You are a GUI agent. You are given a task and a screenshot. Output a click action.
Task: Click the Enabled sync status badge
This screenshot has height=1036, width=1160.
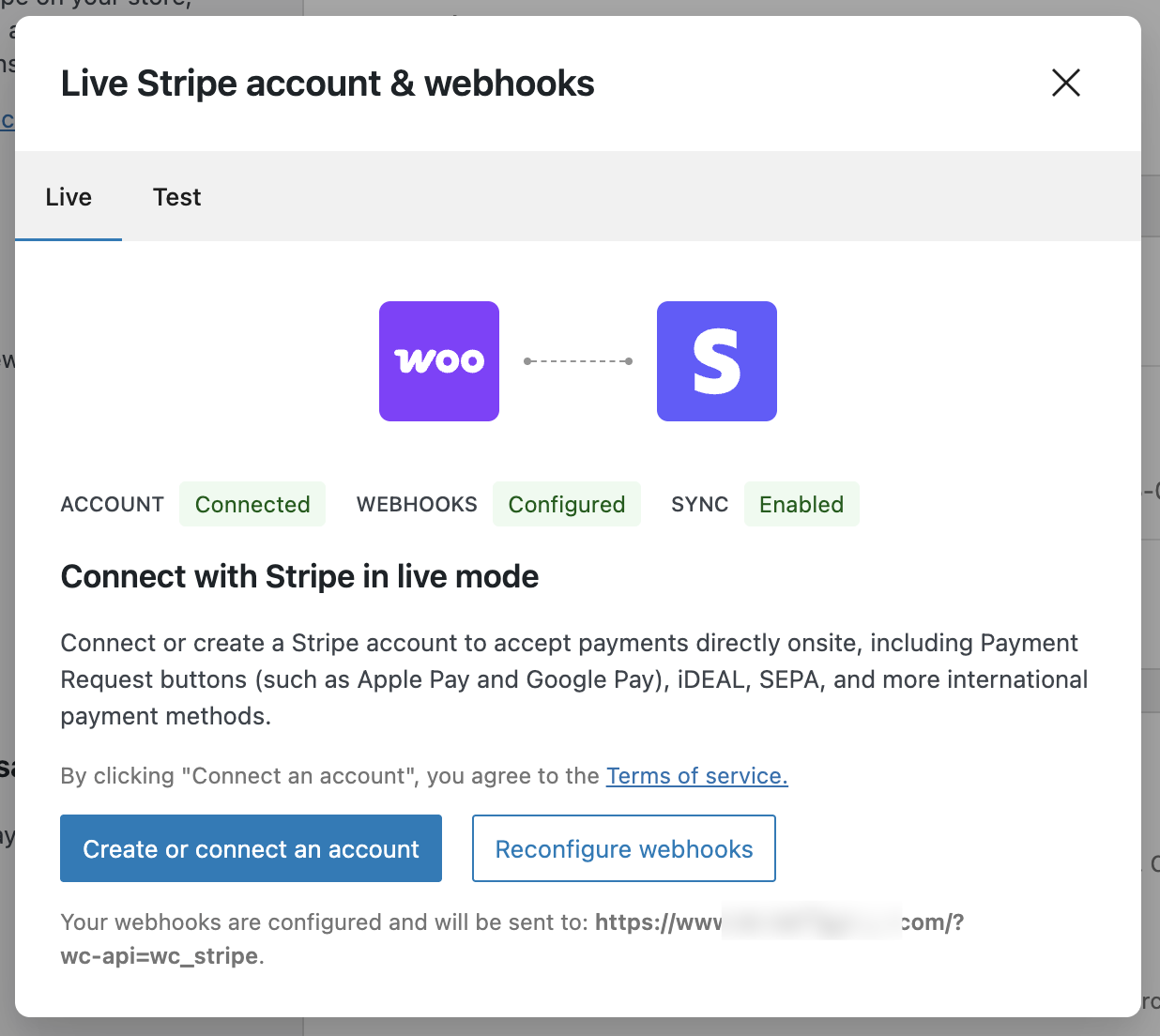pyautogui.click(x=801, y=504)
